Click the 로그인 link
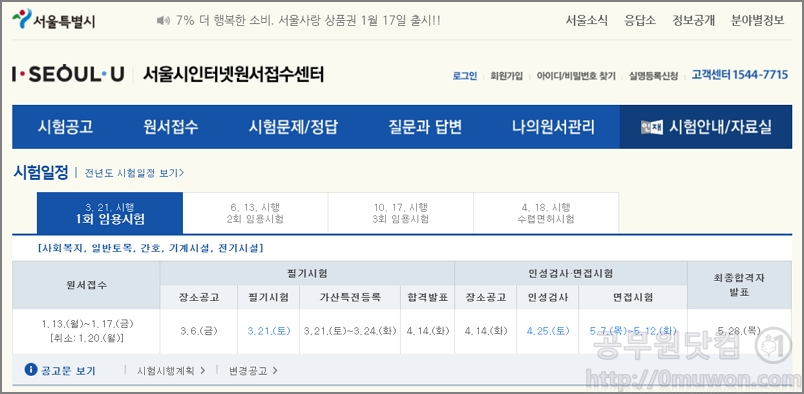804x394 pixels. (x=465, y=76)
